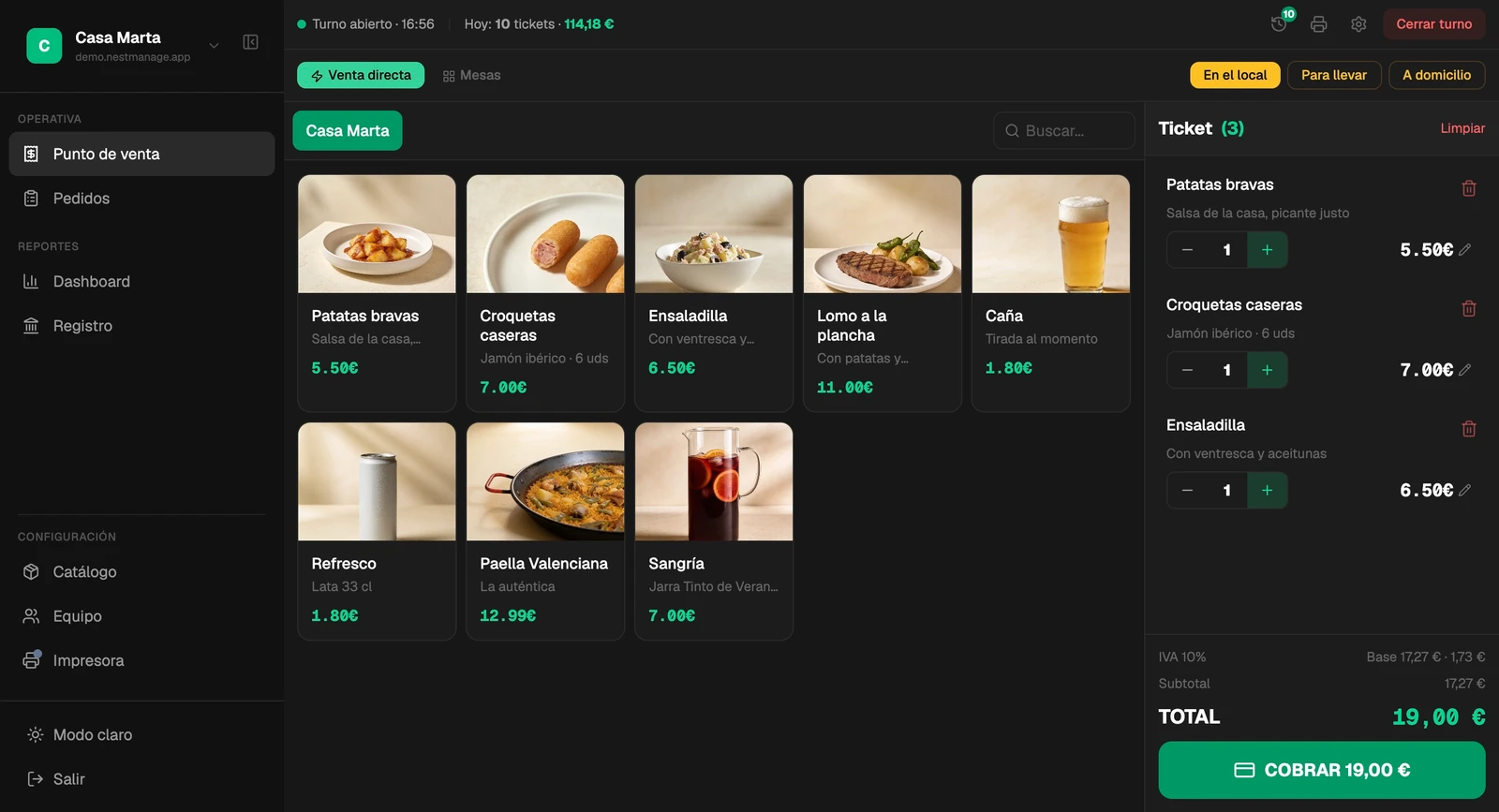Add Lomo a la plancha product card
1499x812 pixels.
tap(883, 293)
